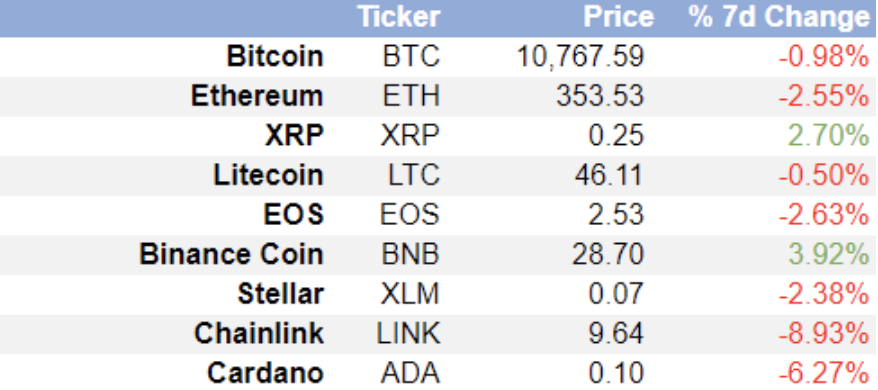Select the LTC price 46.11
878x390 pixels.
pyautogui.click(x=609, y=175)
